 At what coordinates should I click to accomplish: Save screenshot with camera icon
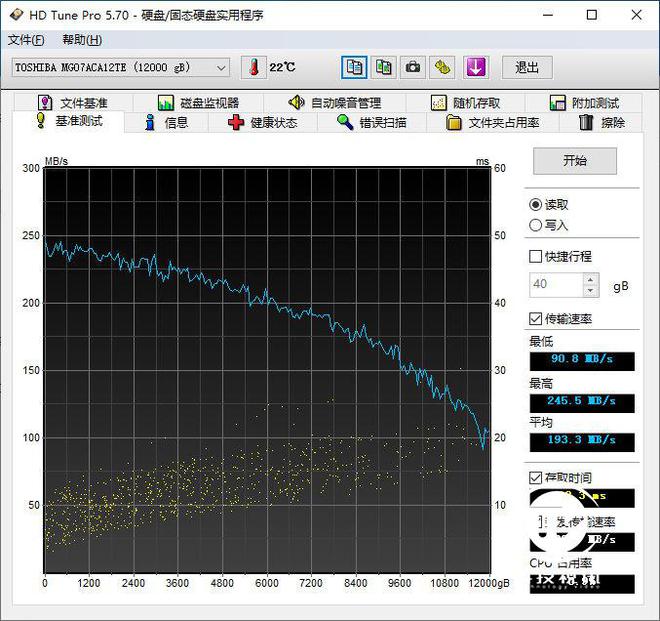click(x=412, y=67)
